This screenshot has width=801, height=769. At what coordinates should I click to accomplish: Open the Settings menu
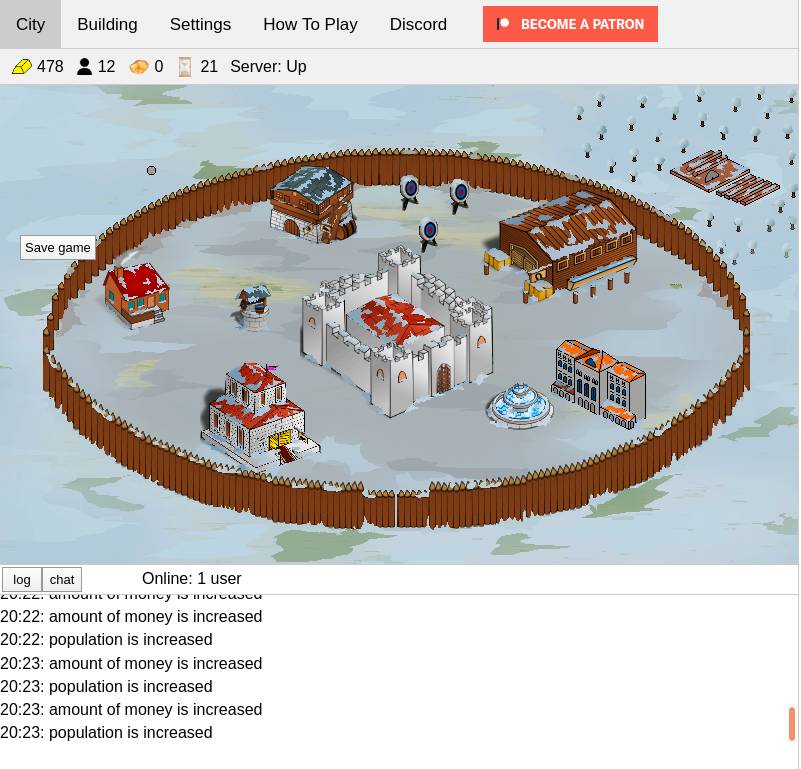pos(200,24)
